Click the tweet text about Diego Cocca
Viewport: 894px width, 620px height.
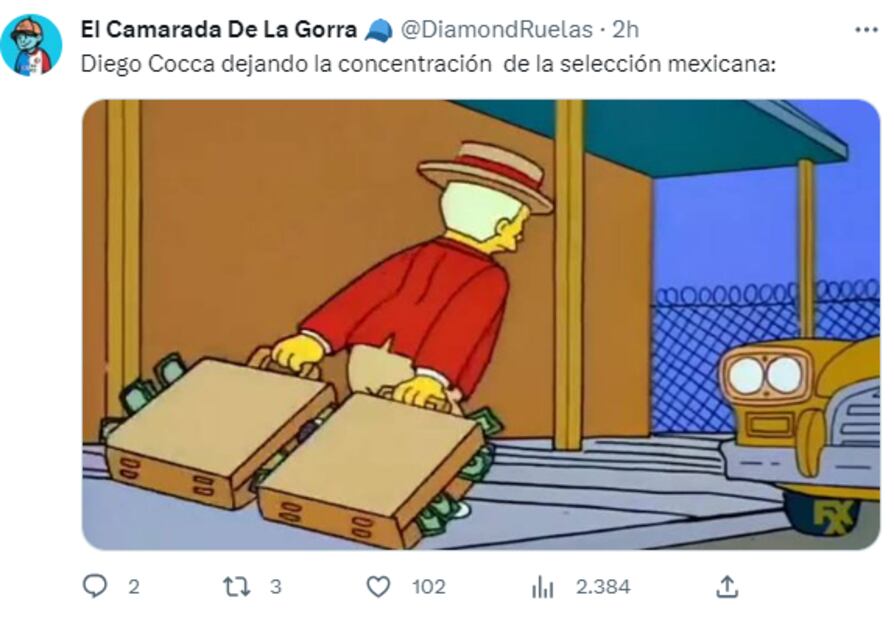[428, 64]
